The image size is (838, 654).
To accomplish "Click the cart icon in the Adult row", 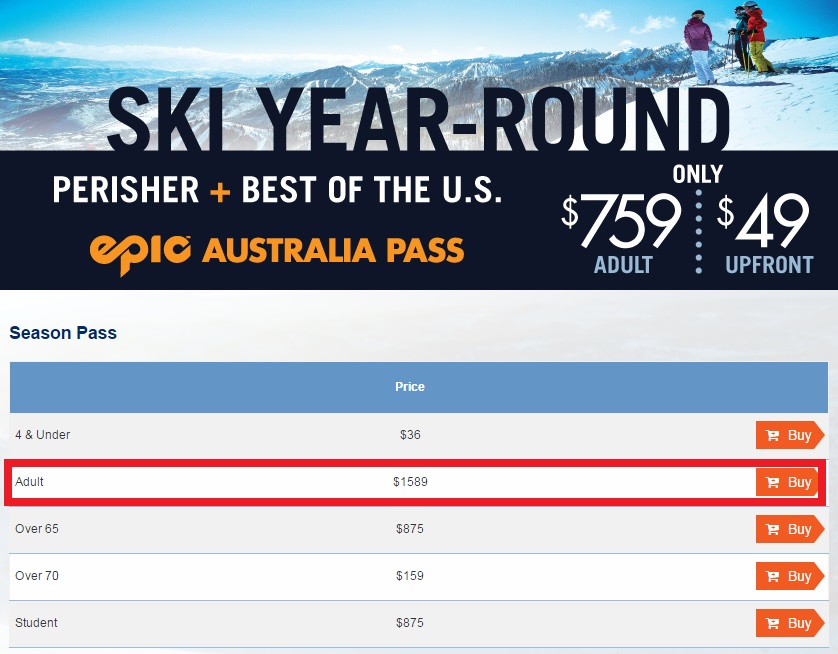I will (x=772, y=482).
